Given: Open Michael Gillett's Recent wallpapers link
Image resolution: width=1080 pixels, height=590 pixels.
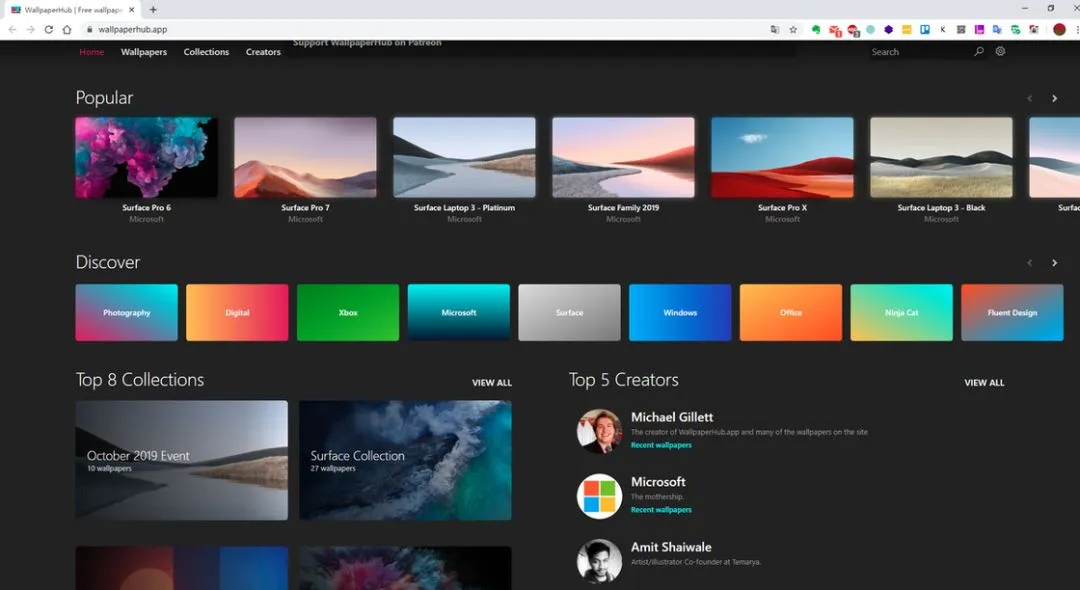Looking at the screenshot, I should 661,445.
